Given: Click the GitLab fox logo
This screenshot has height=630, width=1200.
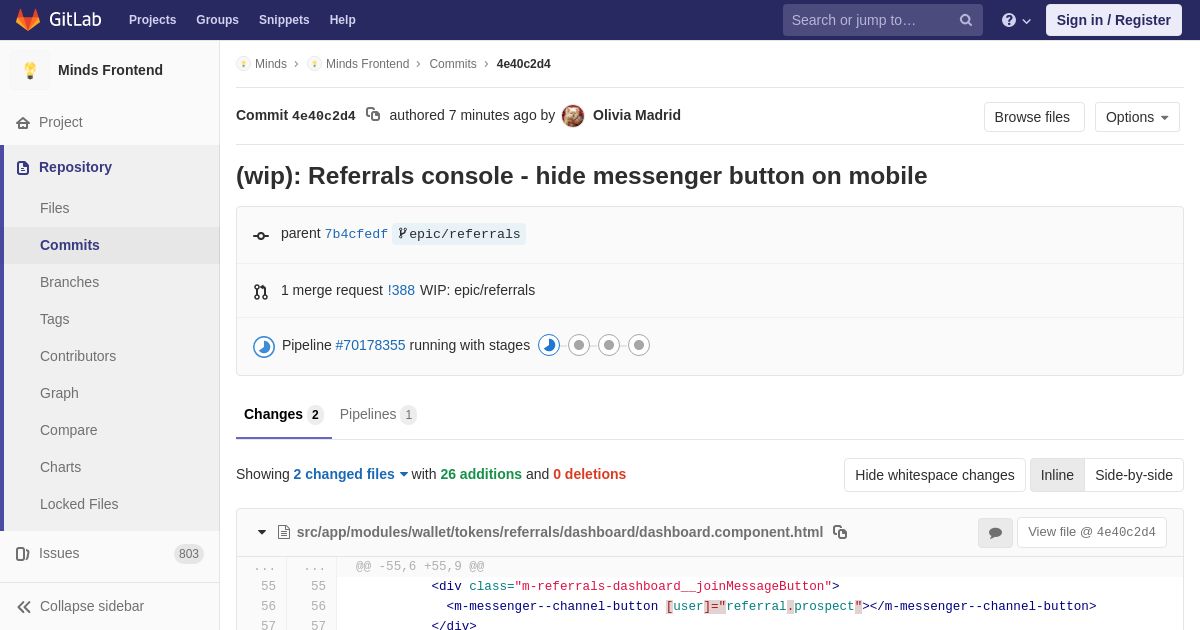Looking at the screenshot, I should tap(28, 20).
